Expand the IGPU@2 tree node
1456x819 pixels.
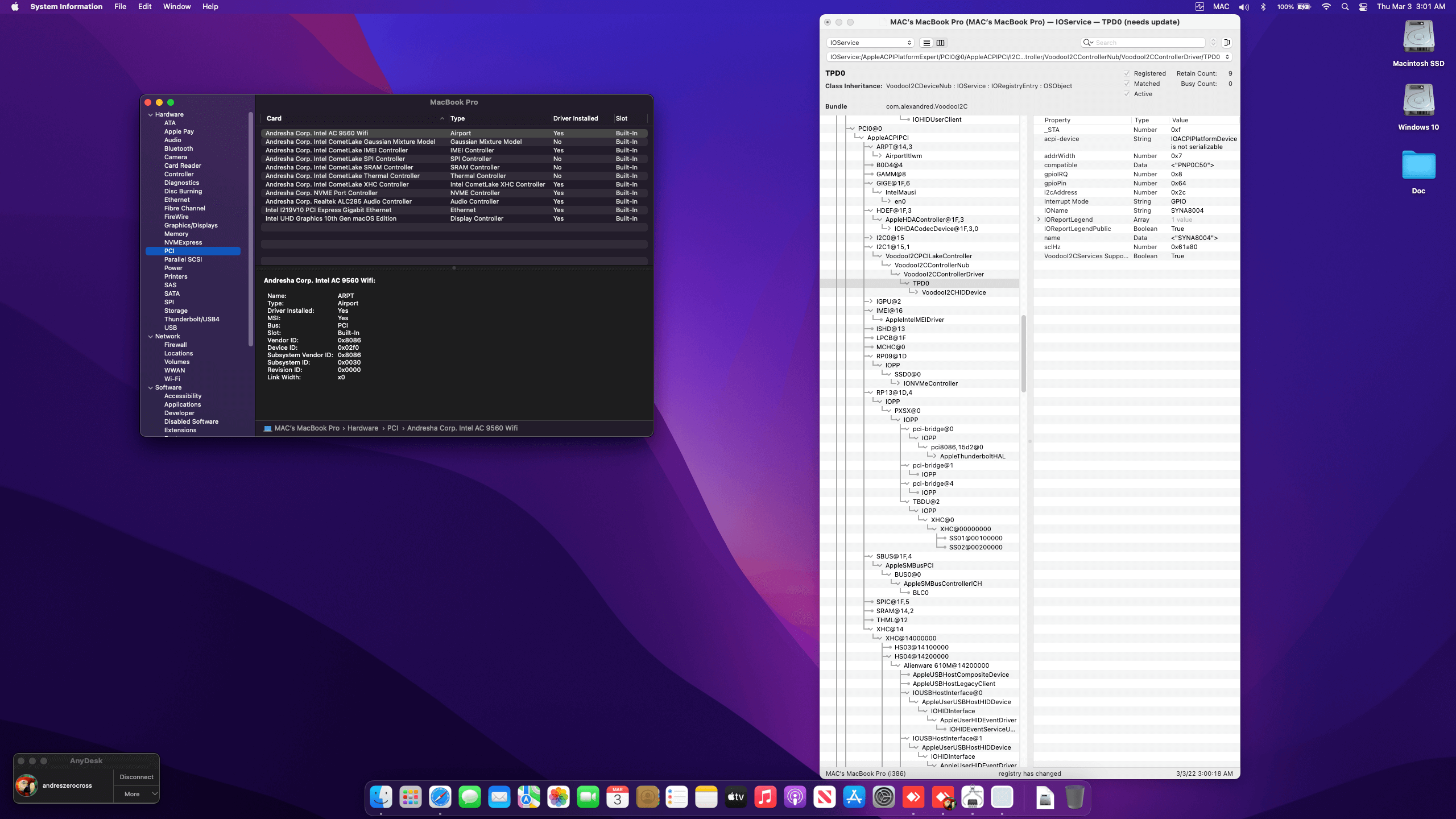pyautogui.click(x=870, y=301)
